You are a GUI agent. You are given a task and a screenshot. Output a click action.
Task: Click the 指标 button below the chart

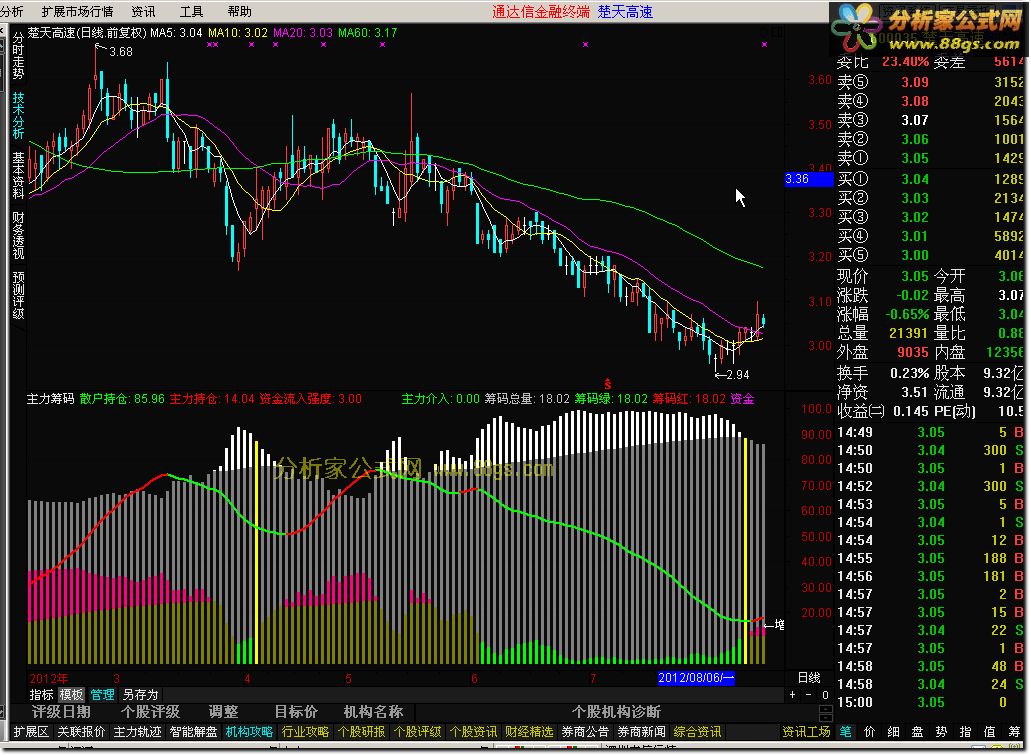click(x=41, y=694)
